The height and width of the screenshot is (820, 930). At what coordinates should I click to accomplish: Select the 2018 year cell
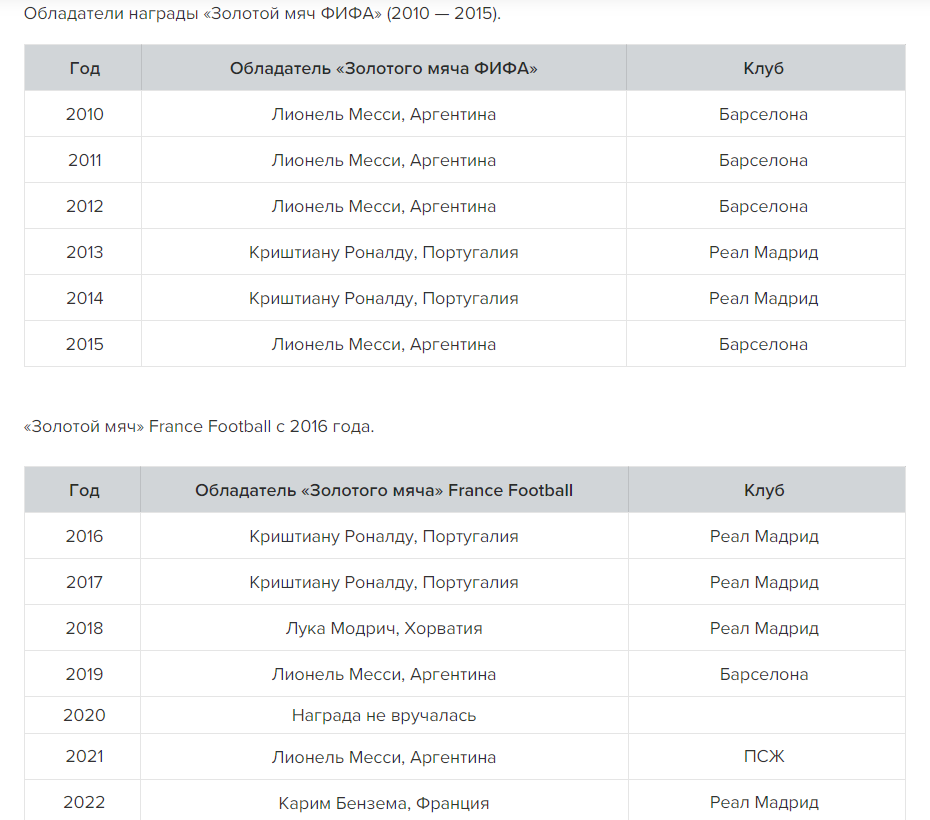click(84, 628)
